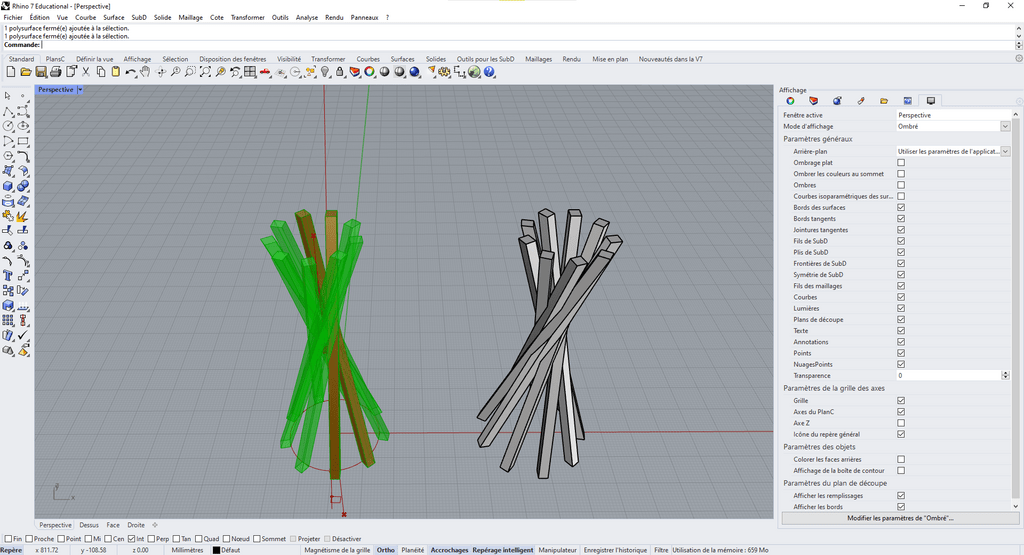Select the Boolean union spheres tool
1024x555 pixels.
tap(23, 186)
